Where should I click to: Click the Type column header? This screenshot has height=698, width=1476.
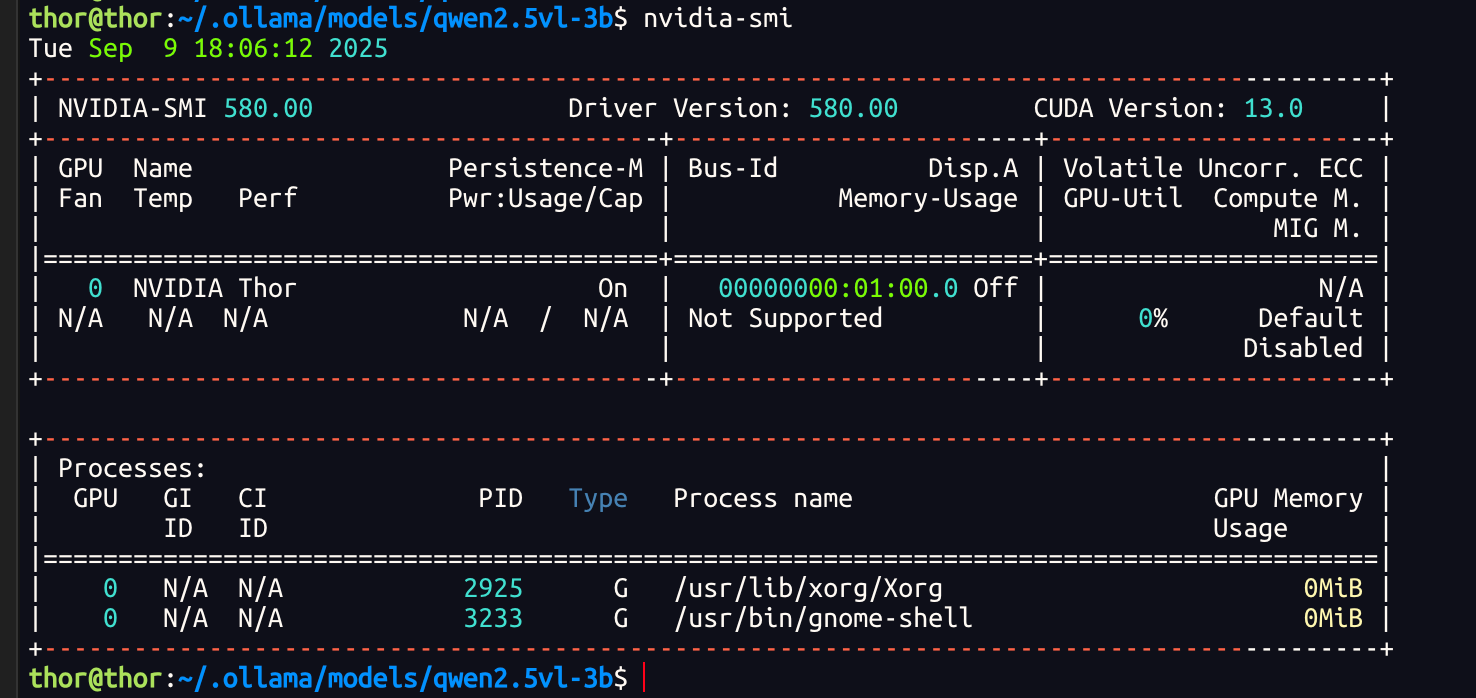598,498
